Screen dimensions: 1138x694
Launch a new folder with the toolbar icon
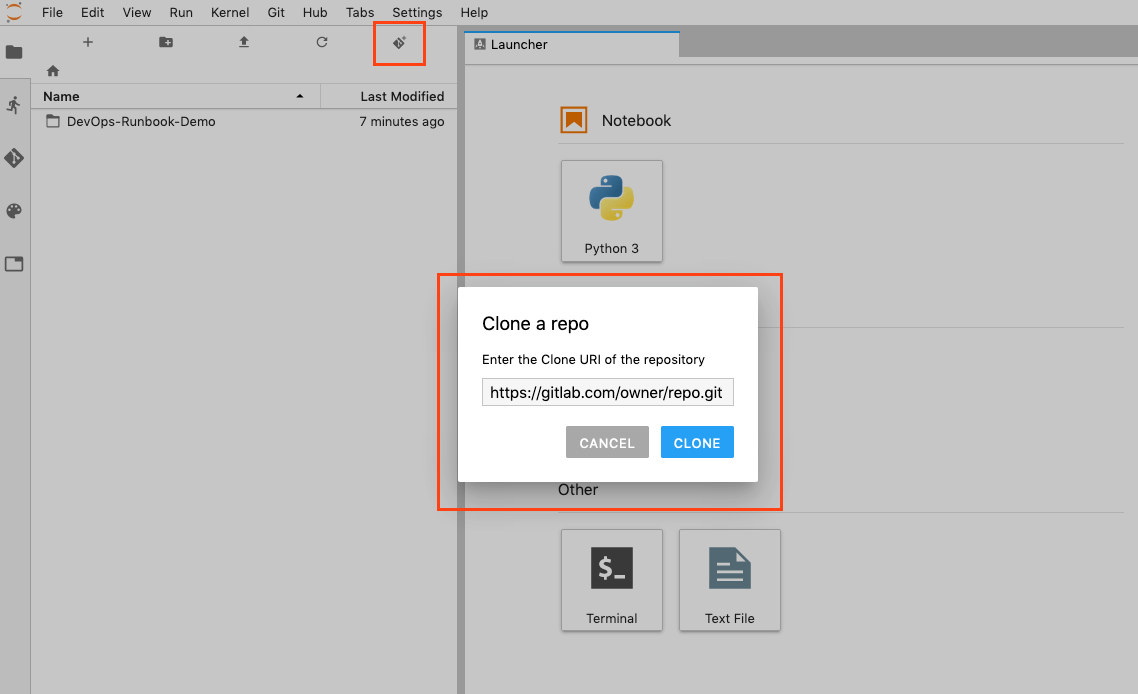click(x=165, y=43)
